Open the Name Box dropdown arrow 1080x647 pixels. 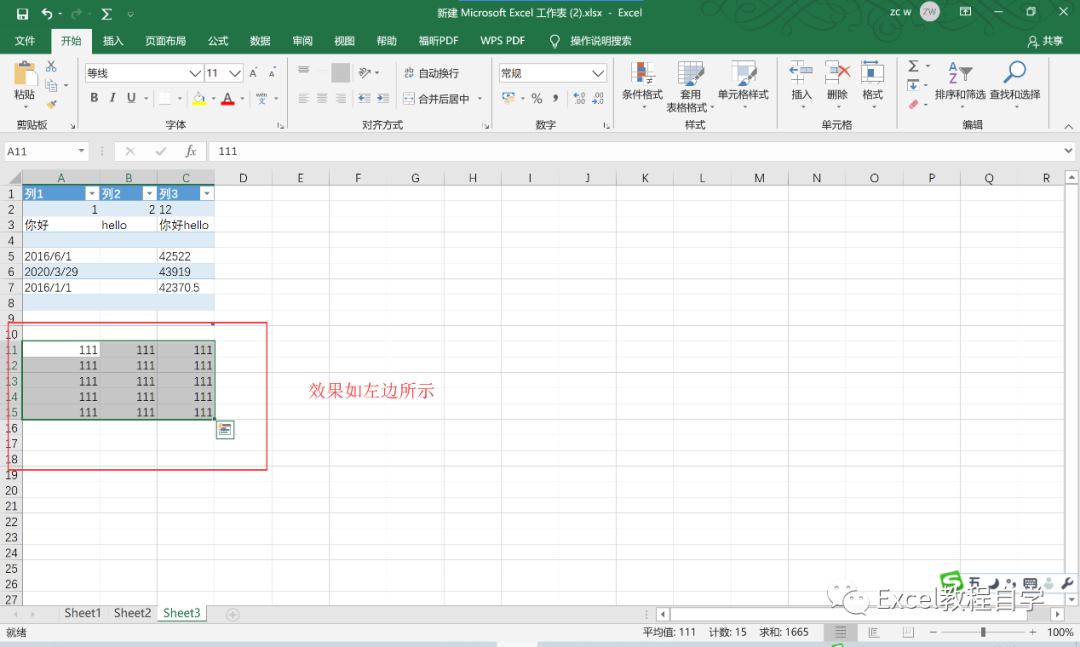81,151
